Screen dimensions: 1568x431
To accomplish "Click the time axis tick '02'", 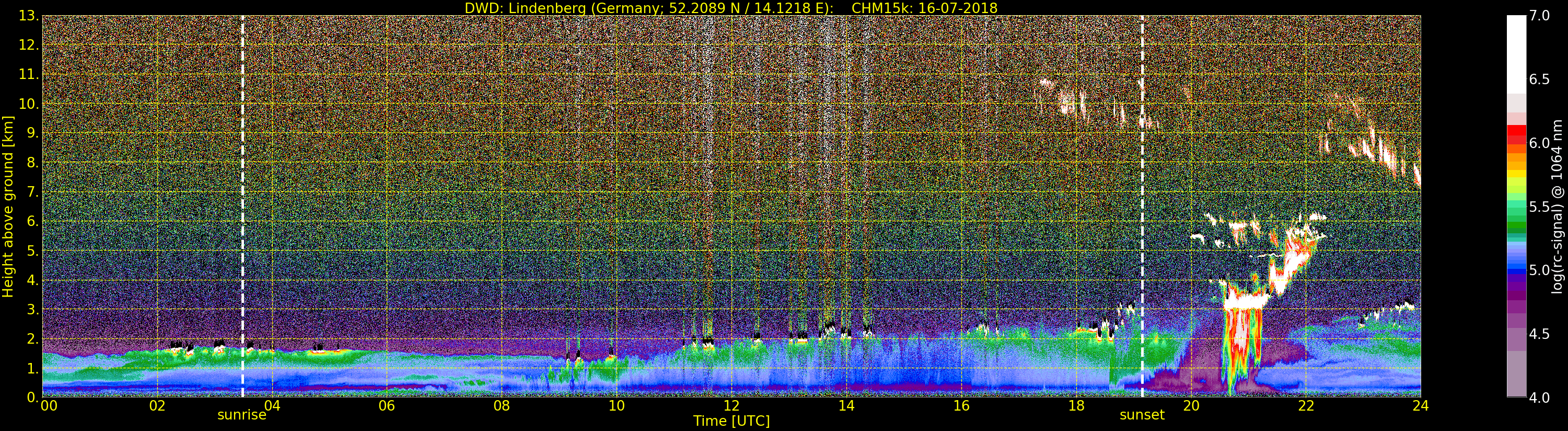I will pos(157,406).
